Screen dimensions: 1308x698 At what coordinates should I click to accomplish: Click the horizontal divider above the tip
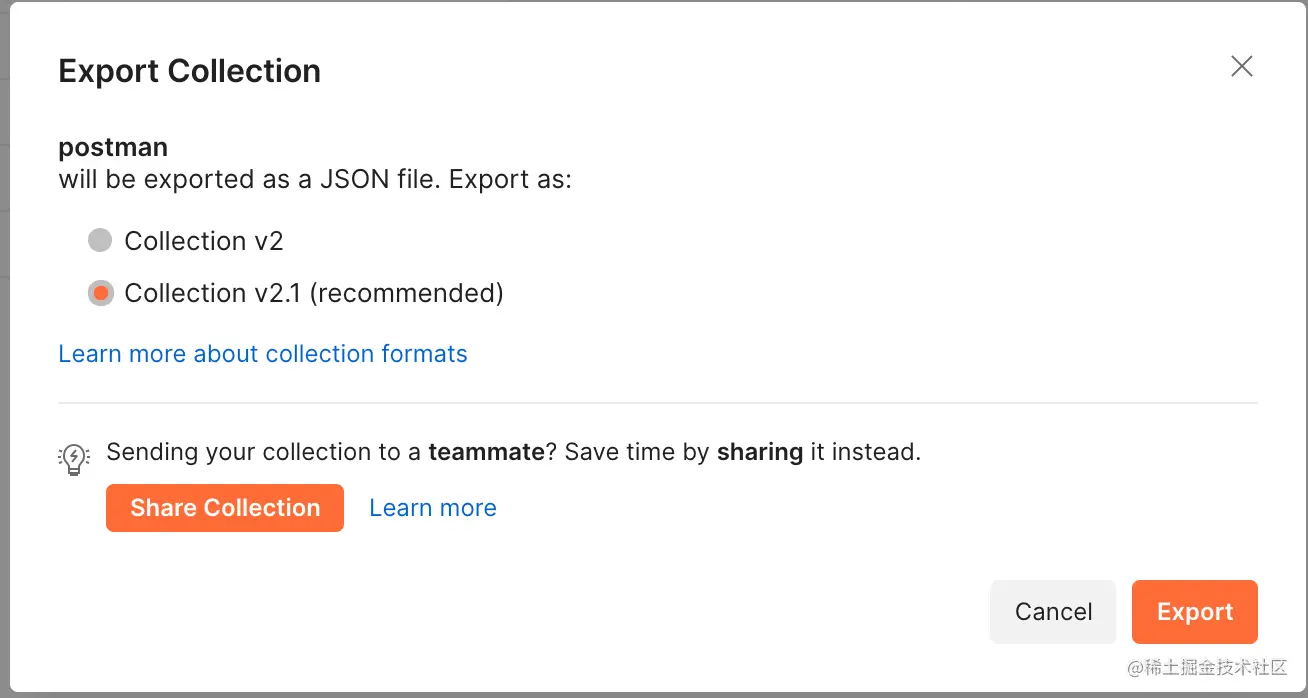(657, 403)
